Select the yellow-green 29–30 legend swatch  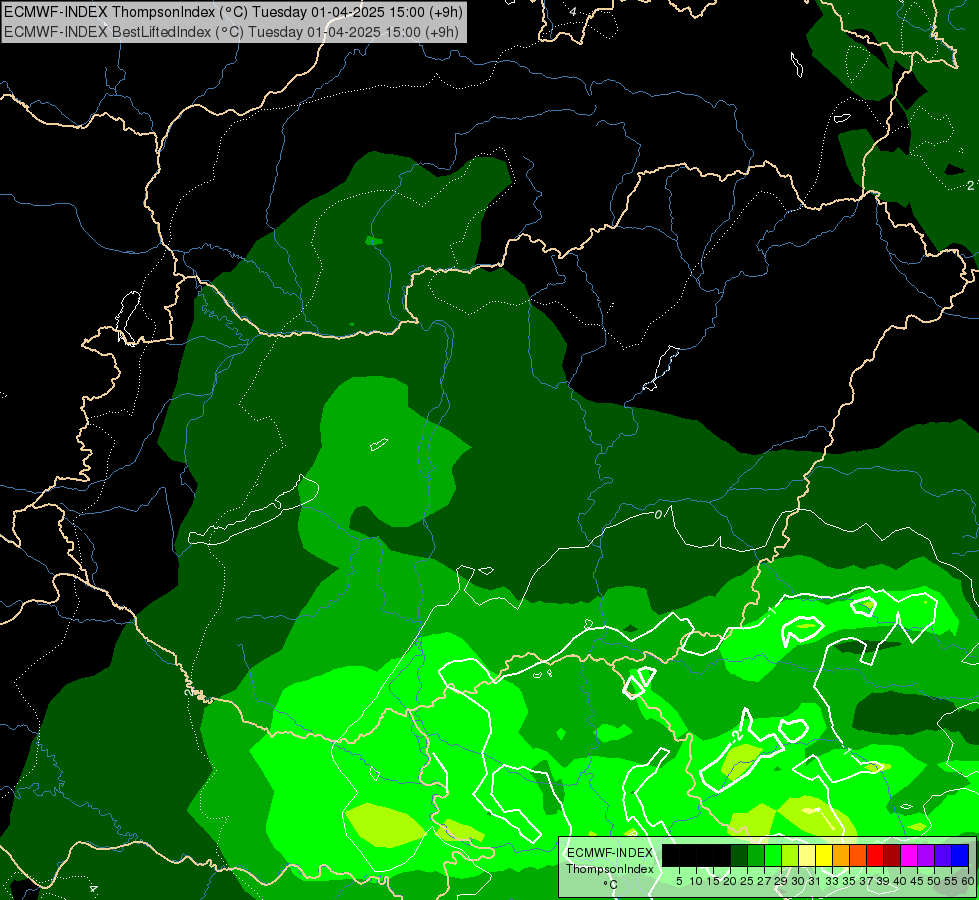790,855
